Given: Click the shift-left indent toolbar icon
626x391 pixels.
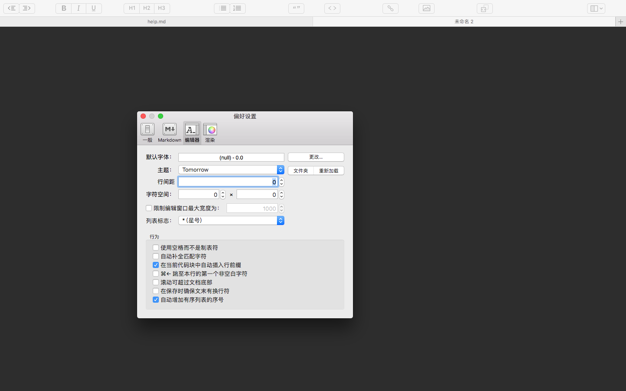Looking at the screenshot, I should click(12, 8).
